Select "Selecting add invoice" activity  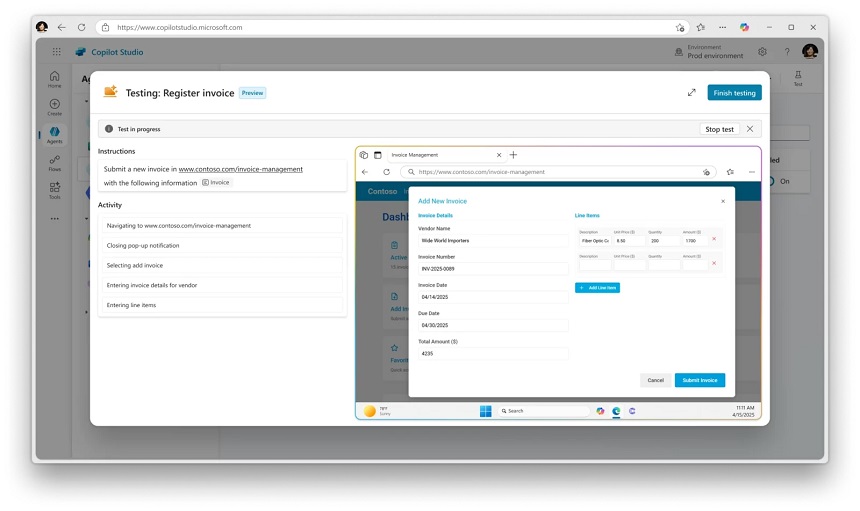222,265
